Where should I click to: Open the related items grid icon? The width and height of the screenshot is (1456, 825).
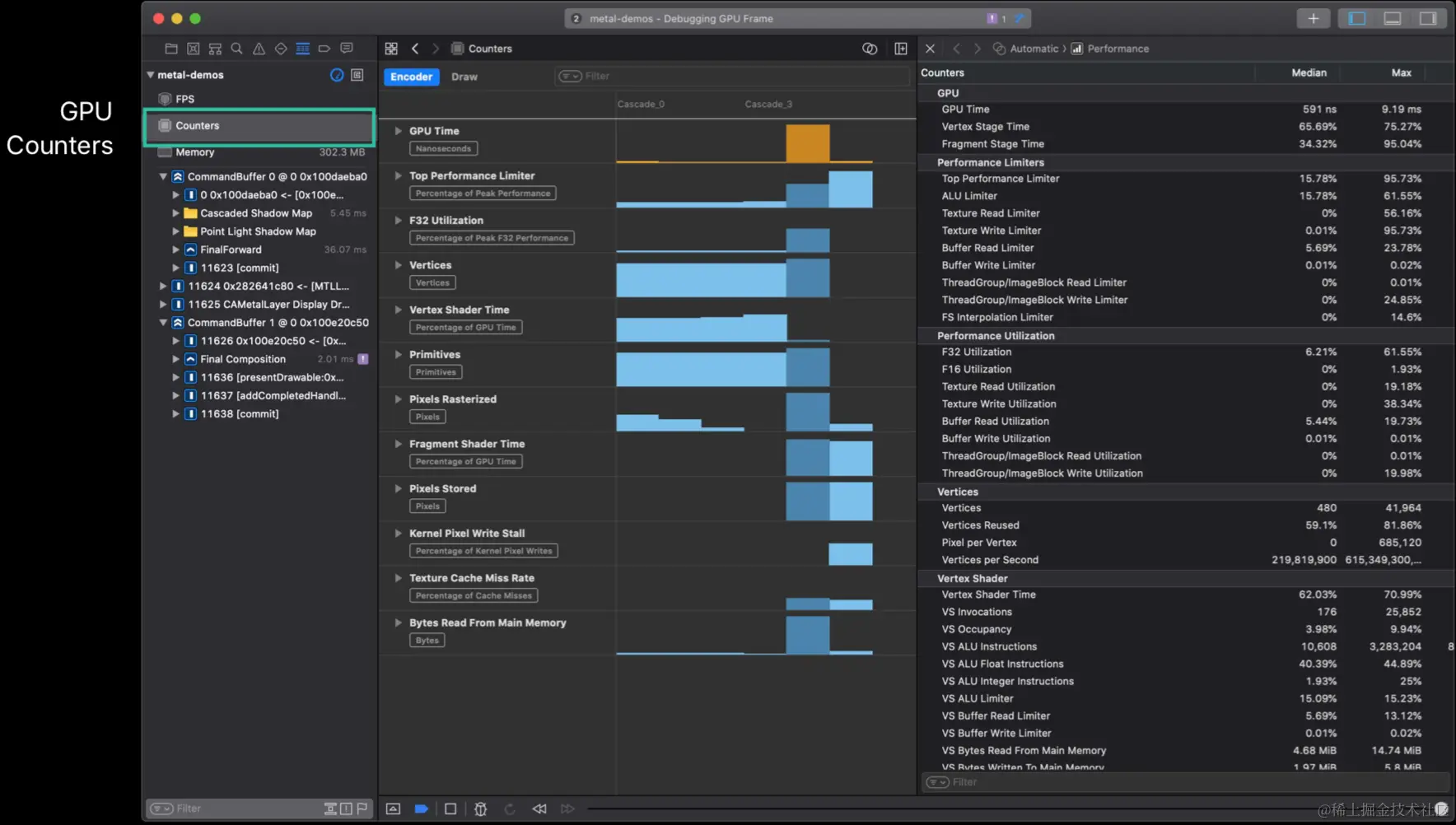coord(391,49)
